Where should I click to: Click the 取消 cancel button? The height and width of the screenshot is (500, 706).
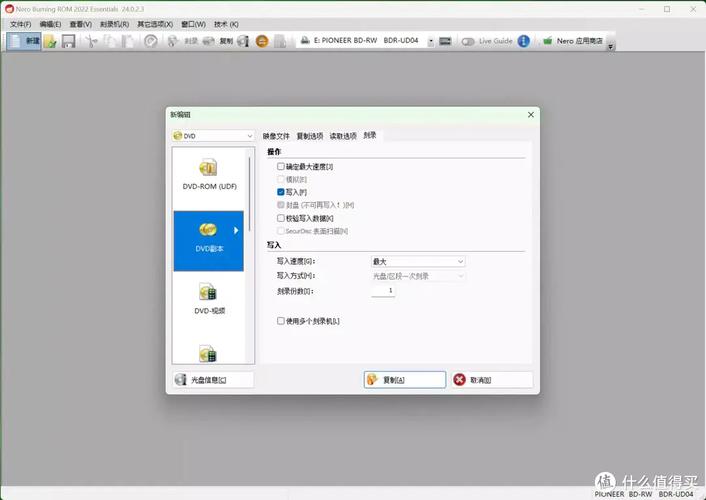tap(492, 380)
